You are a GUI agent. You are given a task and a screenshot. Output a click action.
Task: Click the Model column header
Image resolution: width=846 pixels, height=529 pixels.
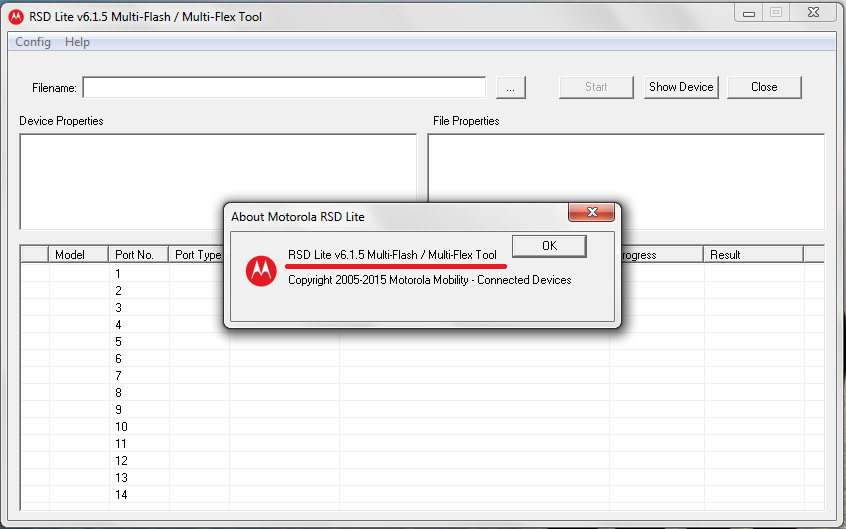point(79,255)
